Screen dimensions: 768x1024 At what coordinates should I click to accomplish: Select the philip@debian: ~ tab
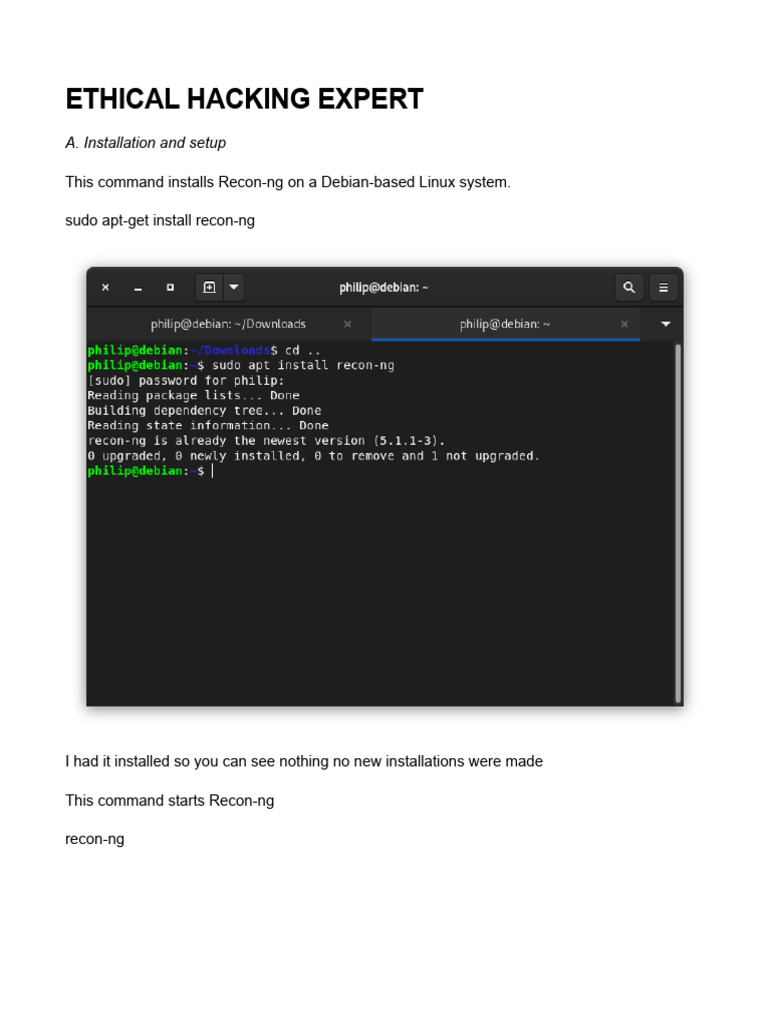click(x=505, y=324)
